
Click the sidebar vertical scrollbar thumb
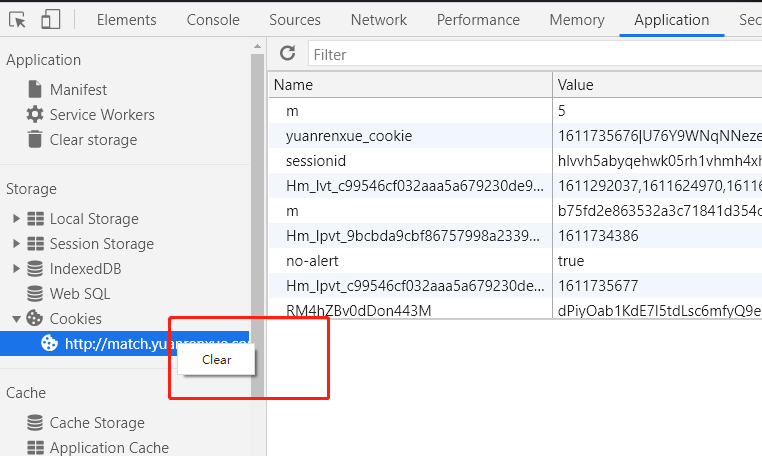coord(257,226)
